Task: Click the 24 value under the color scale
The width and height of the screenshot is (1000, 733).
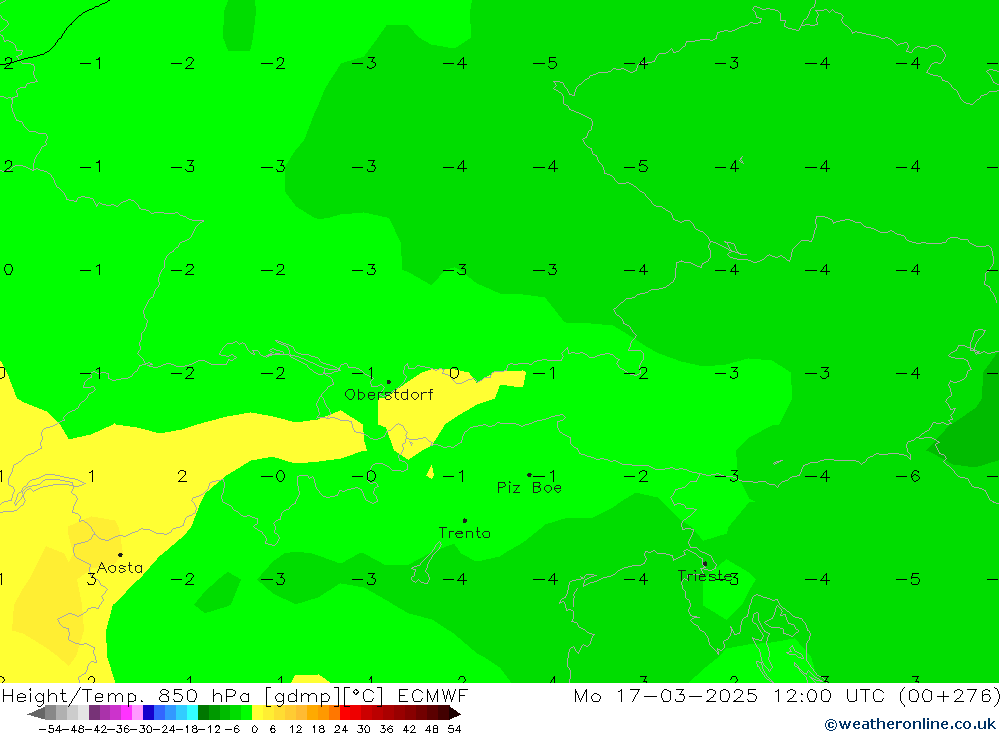Action: [x=341, y=729]
